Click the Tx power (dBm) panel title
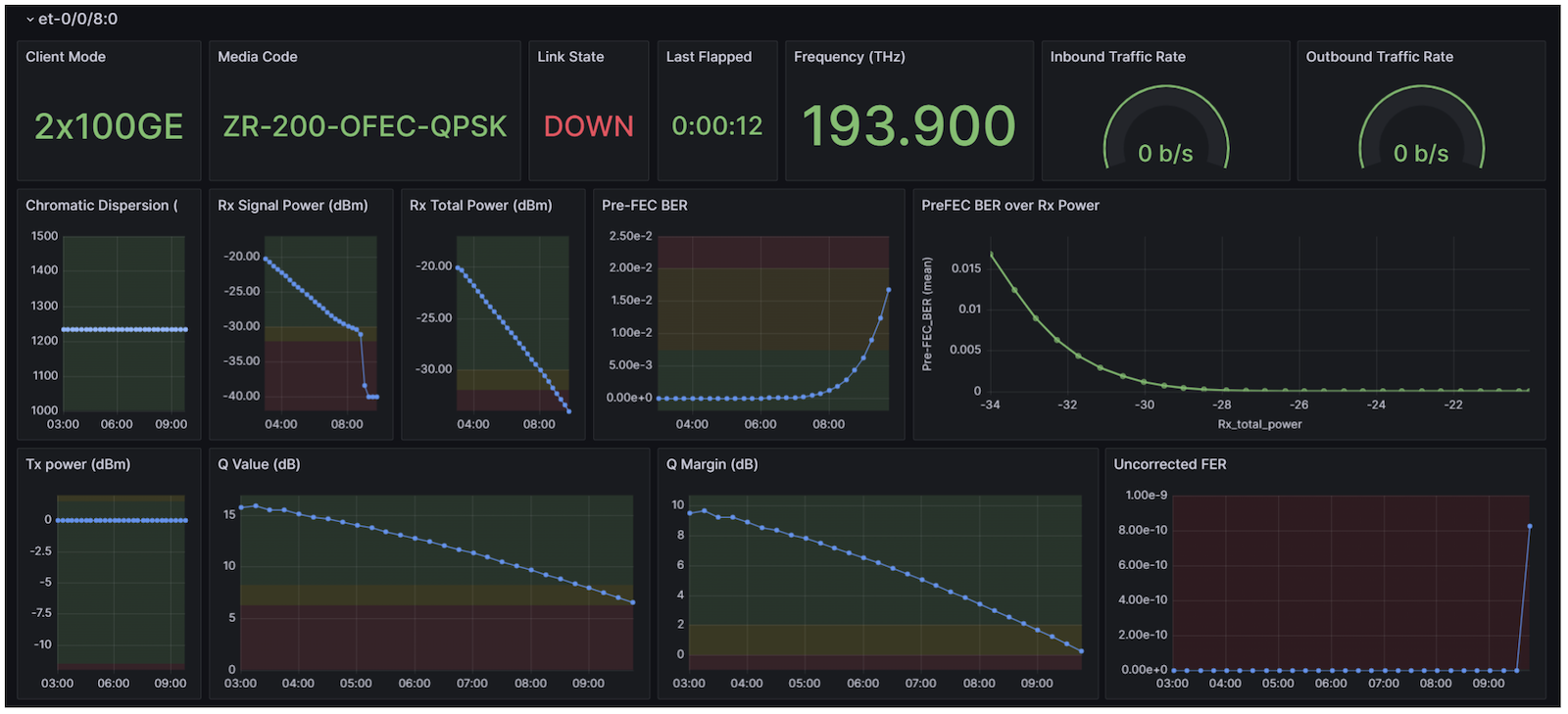Image resolution: width=1568 pixels, height=714 pixels. coord(78,464)
